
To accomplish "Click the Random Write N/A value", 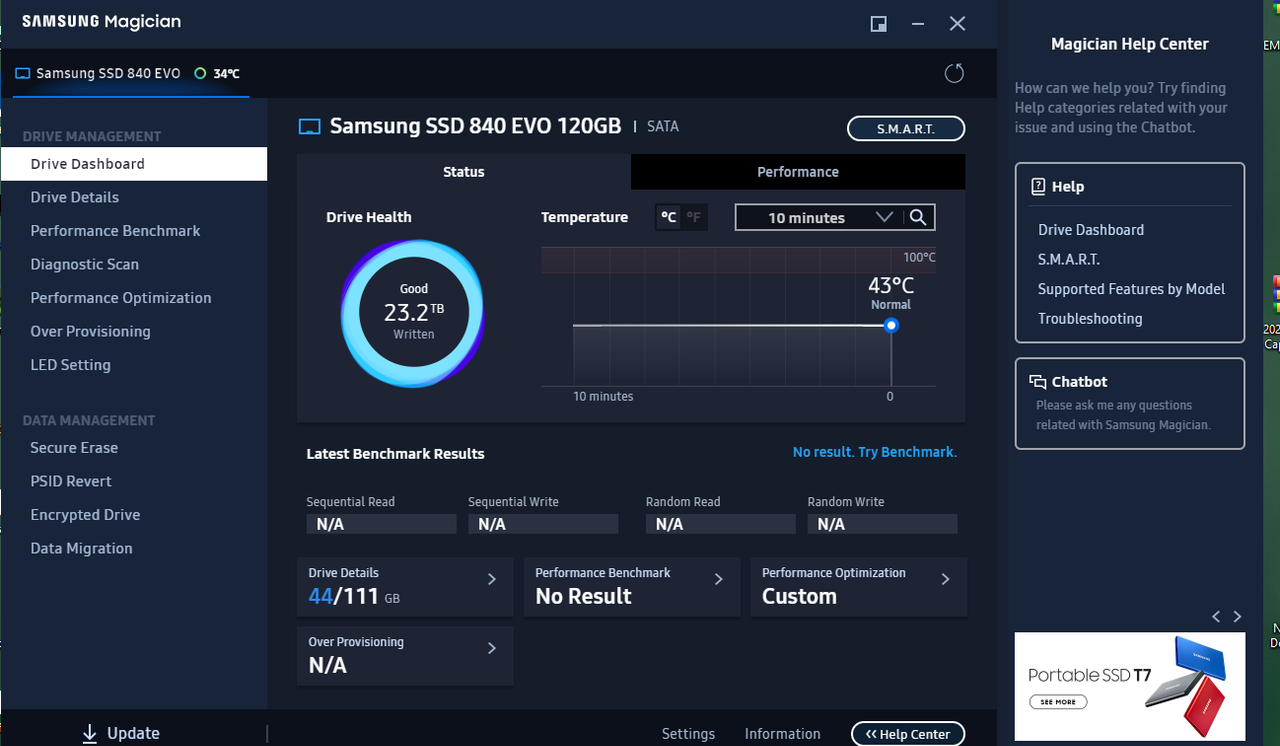I will pyautogui.click(x=883, y=524).
